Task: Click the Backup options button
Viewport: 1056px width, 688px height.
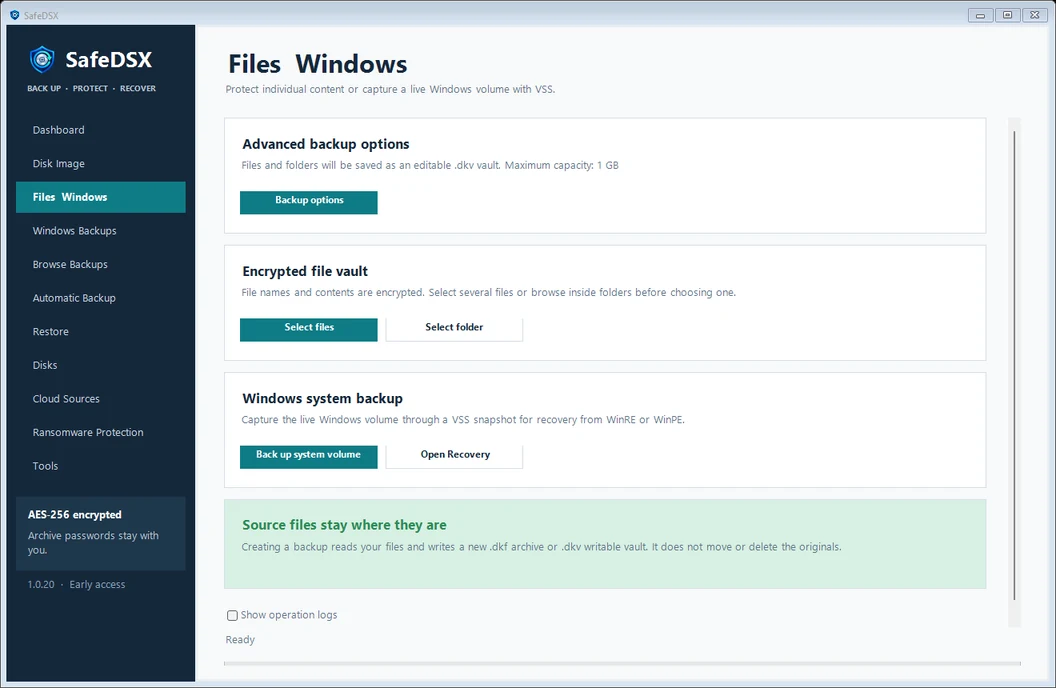Action: click(x=308, y=202)
